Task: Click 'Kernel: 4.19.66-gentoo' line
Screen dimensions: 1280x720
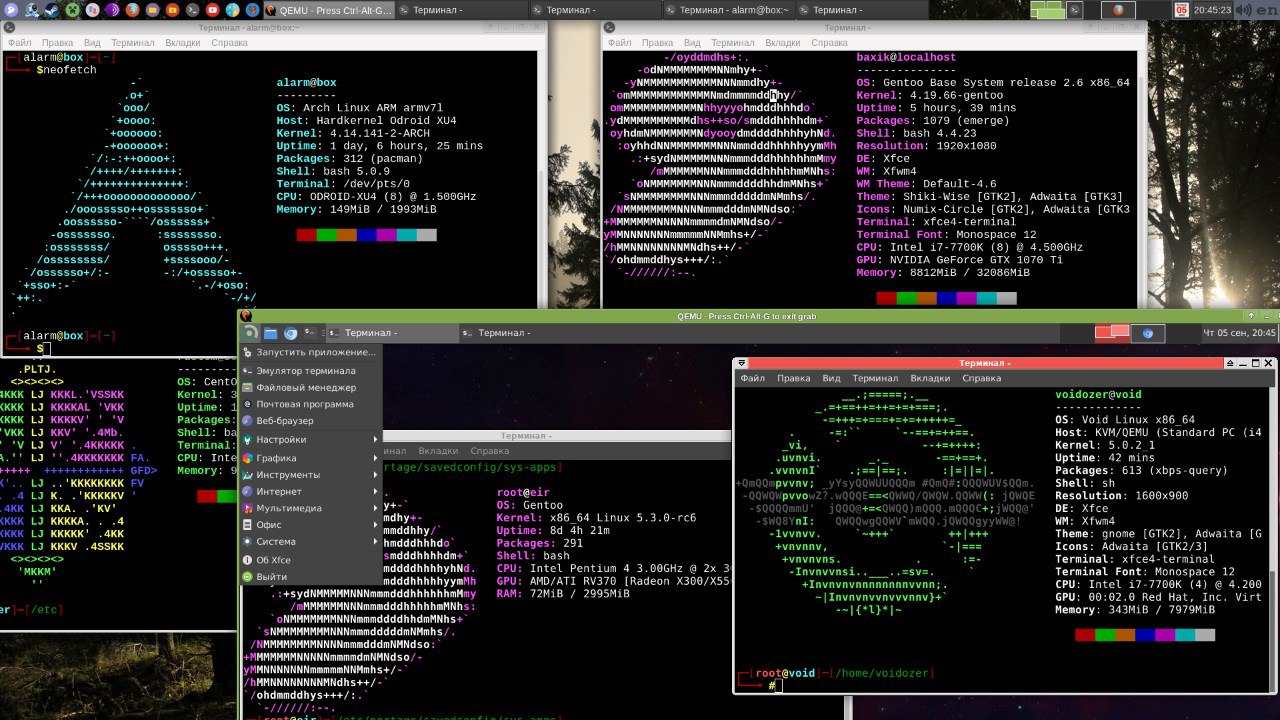Action: point(930,95)
